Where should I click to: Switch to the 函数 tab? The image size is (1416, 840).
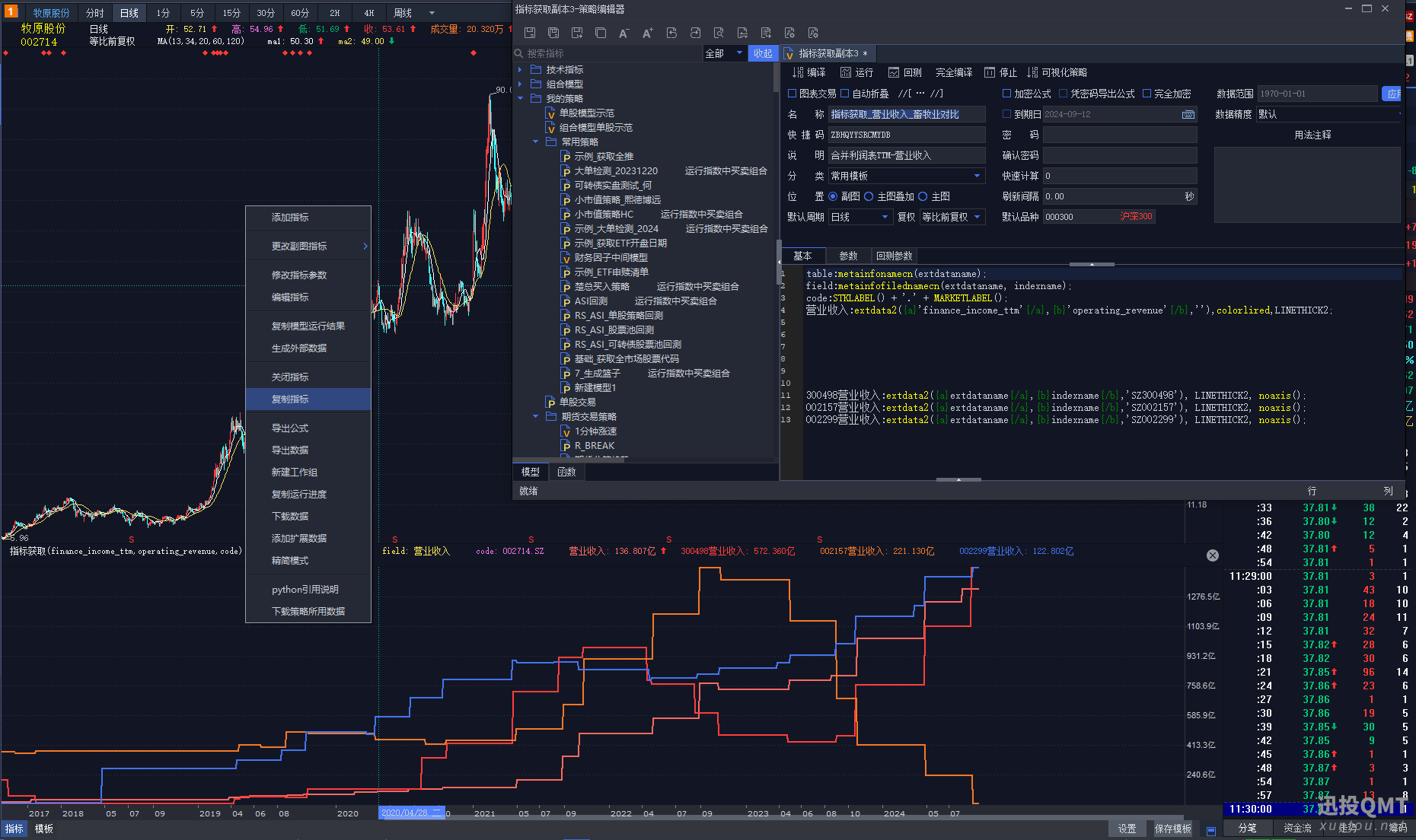[x=566, y=472]
